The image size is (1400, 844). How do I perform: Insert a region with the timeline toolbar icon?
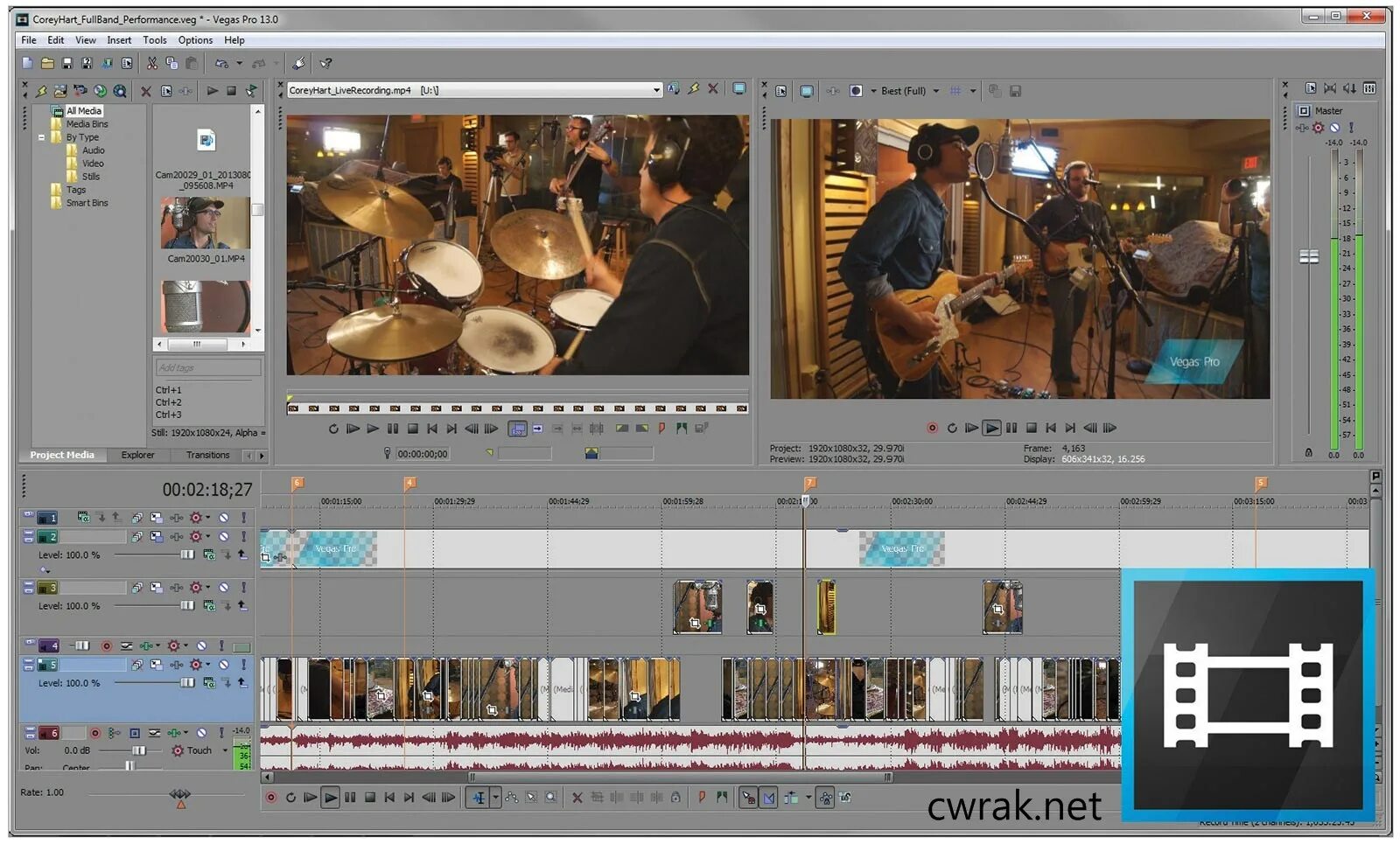coord(721,798)
